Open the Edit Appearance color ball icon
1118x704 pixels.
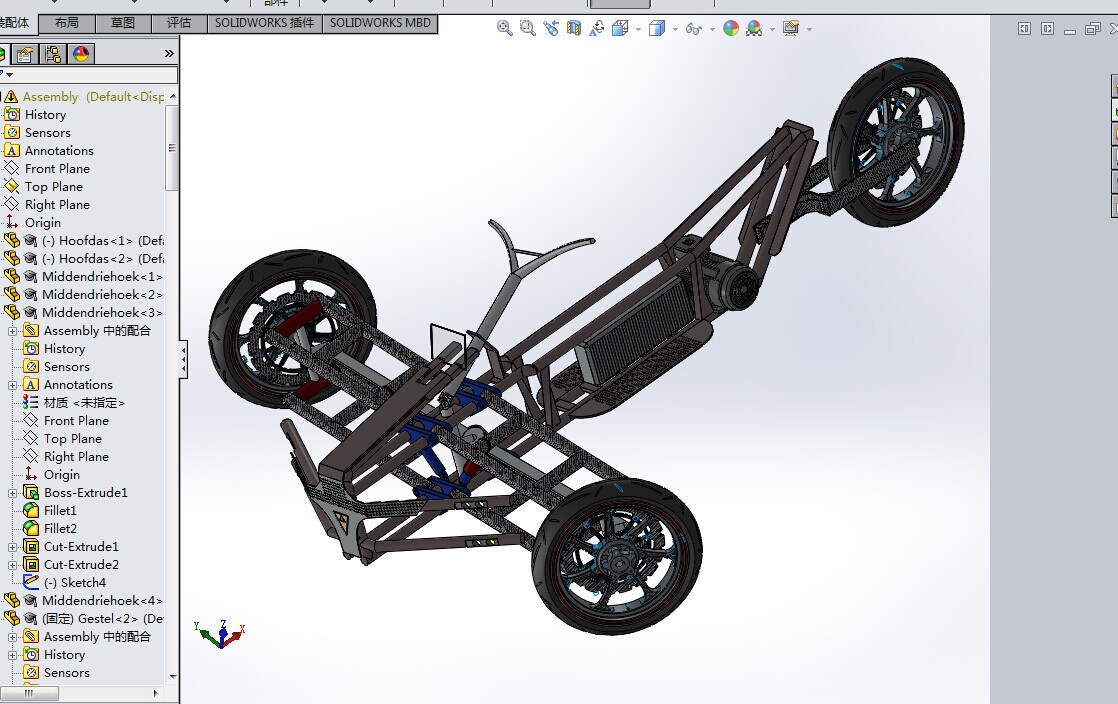pos(731,29)
